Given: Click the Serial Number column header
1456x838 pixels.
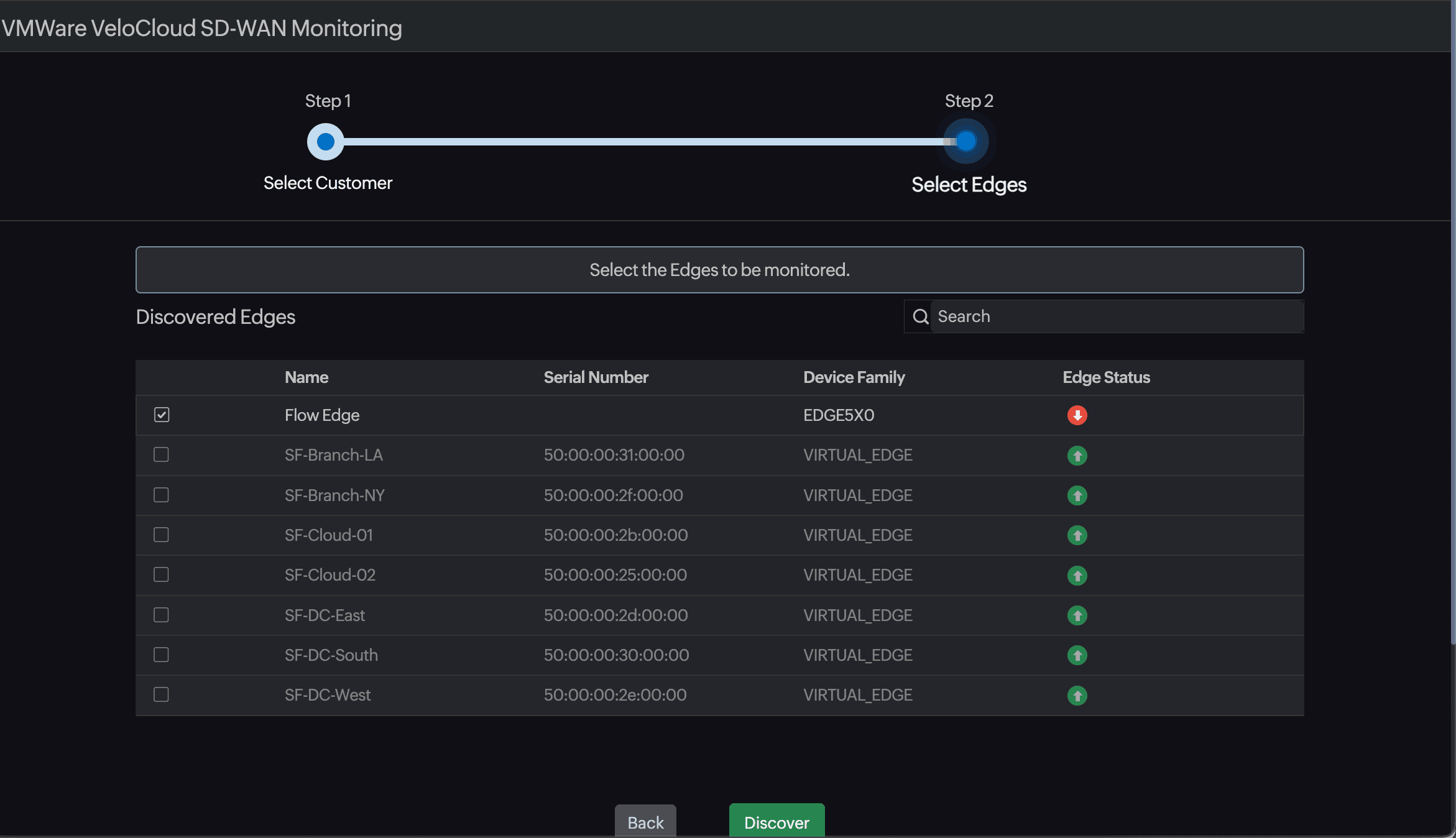Looking at the screenshot, I should click(596, 377).
